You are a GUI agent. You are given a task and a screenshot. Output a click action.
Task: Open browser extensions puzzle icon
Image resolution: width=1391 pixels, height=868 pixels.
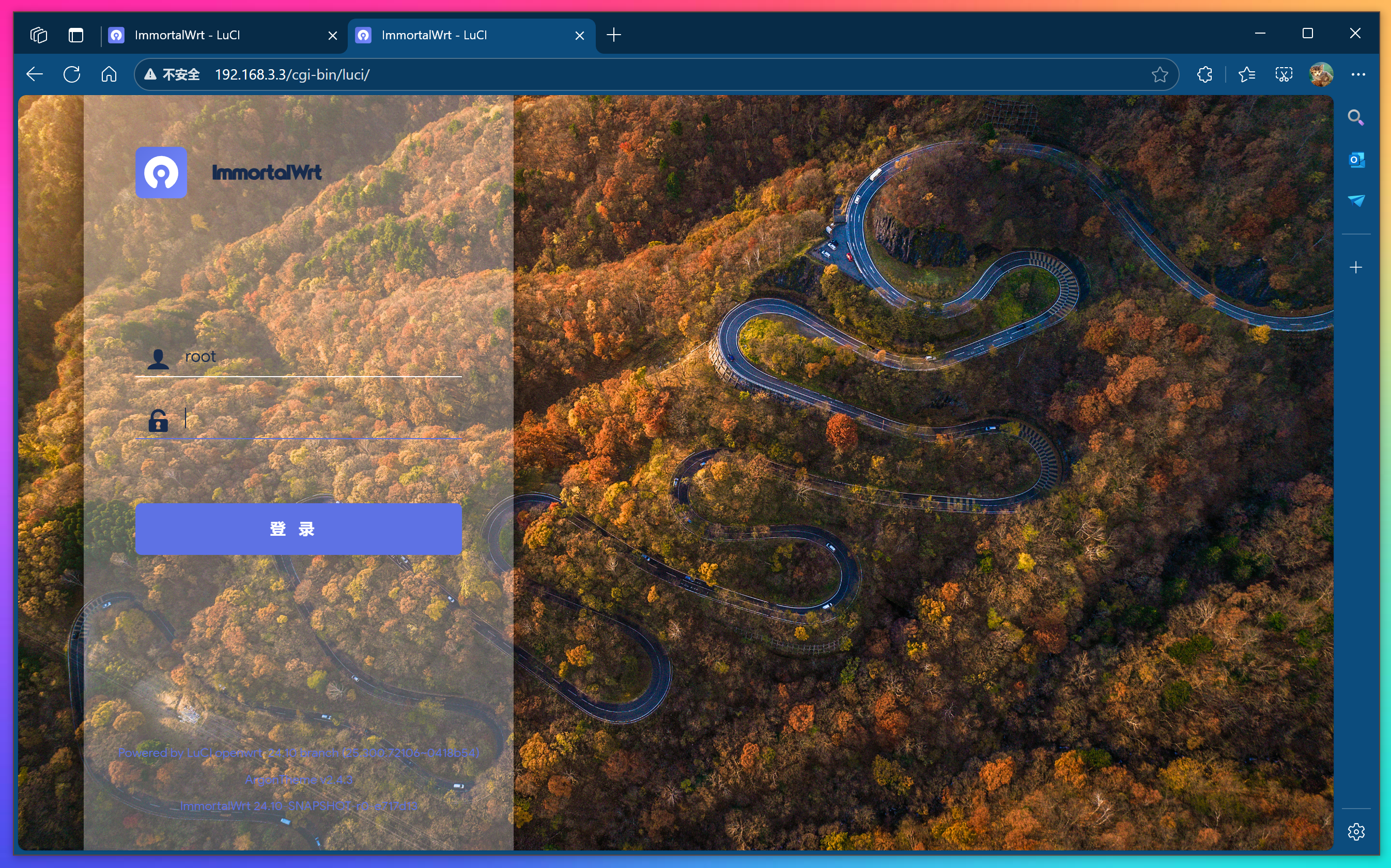(x=1204, y=74)
